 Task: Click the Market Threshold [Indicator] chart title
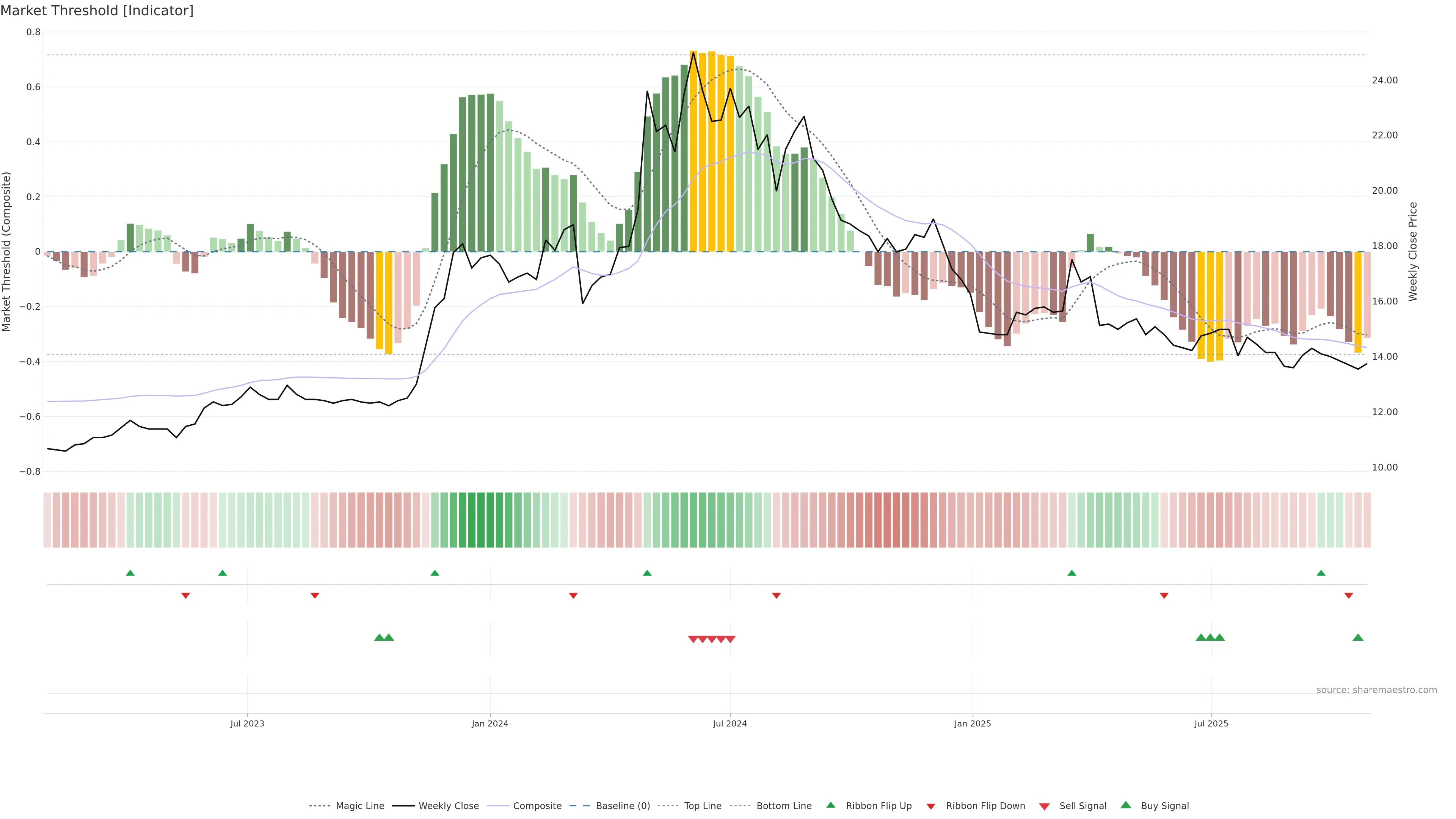pos(97,11)
